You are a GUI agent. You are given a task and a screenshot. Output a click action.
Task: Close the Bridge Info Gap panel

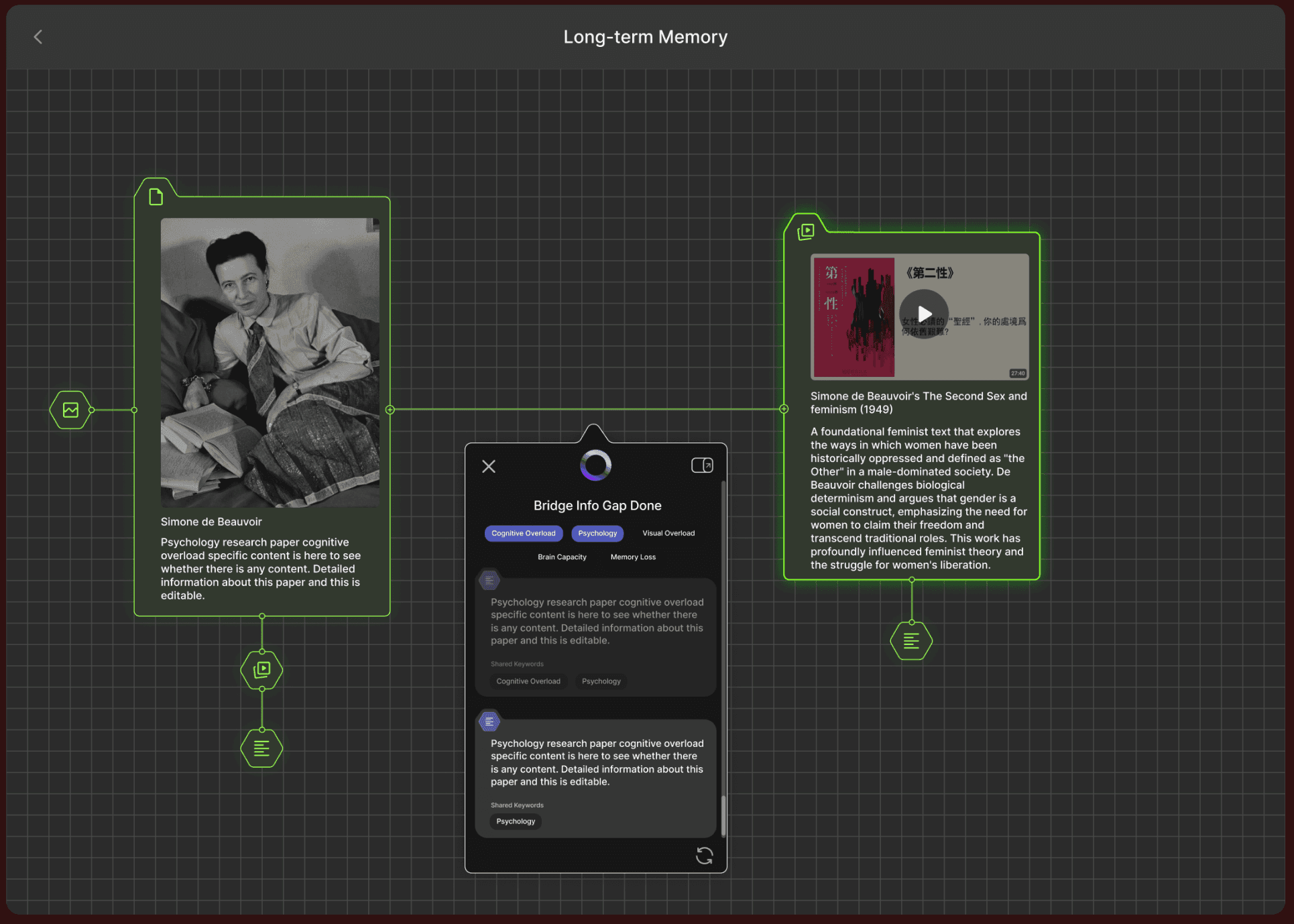(x=489, y=466)
